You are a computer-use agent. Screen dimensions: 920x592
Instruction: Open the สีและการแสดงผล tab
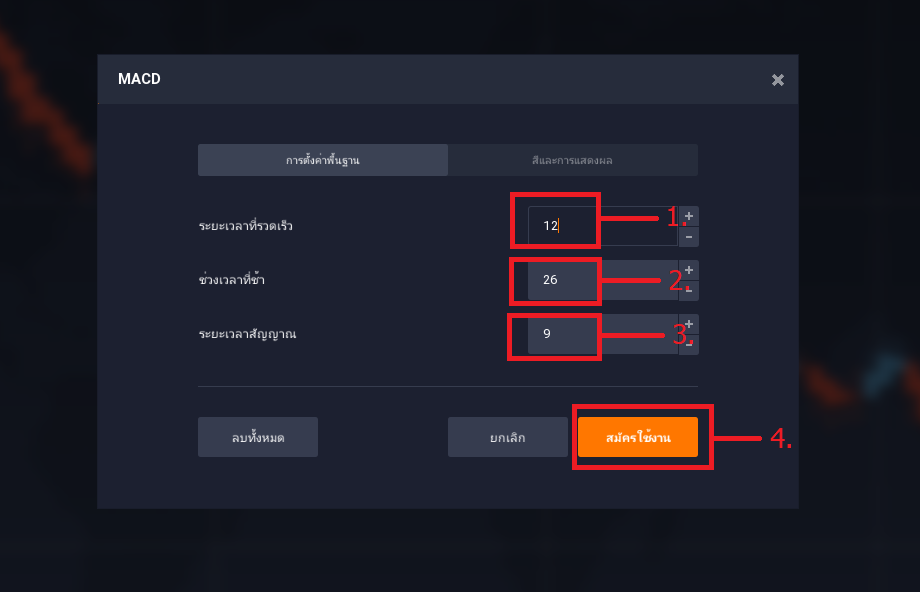[x=573, y=160]
